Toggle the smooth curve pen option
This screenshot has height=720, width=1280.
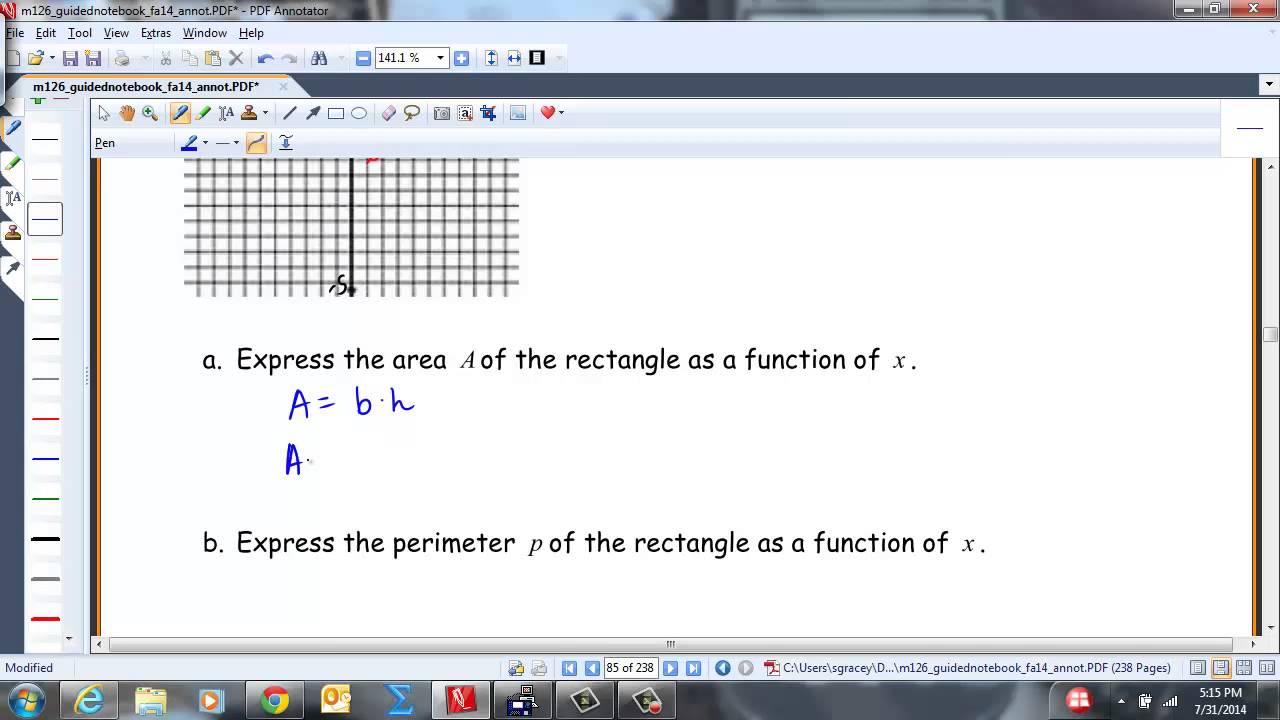tap(256, 143)
